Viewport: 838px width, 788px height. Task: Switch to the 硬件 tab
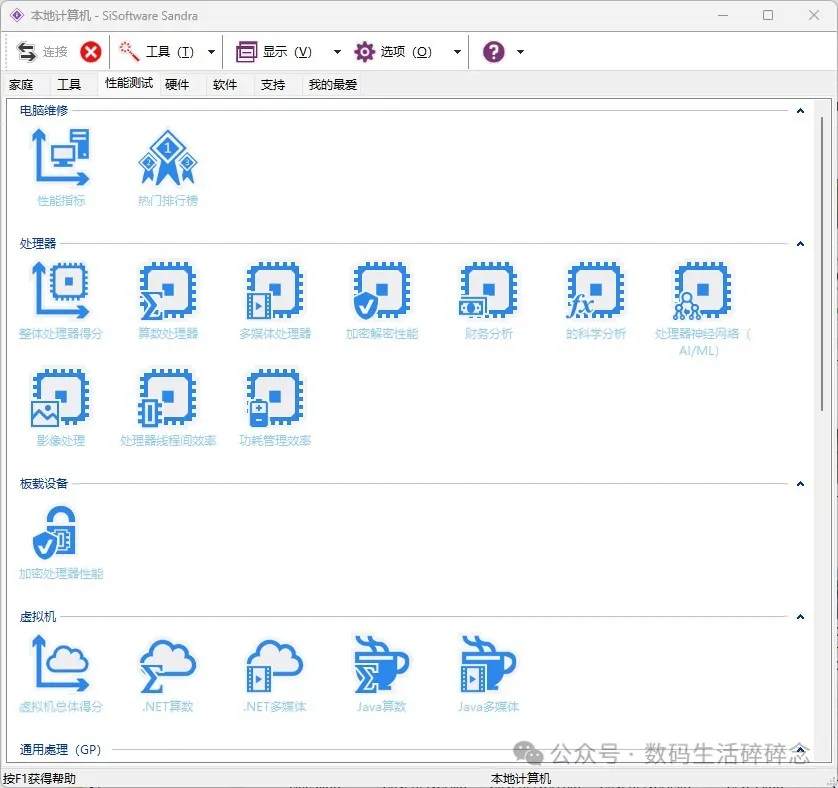click(177, 84)
